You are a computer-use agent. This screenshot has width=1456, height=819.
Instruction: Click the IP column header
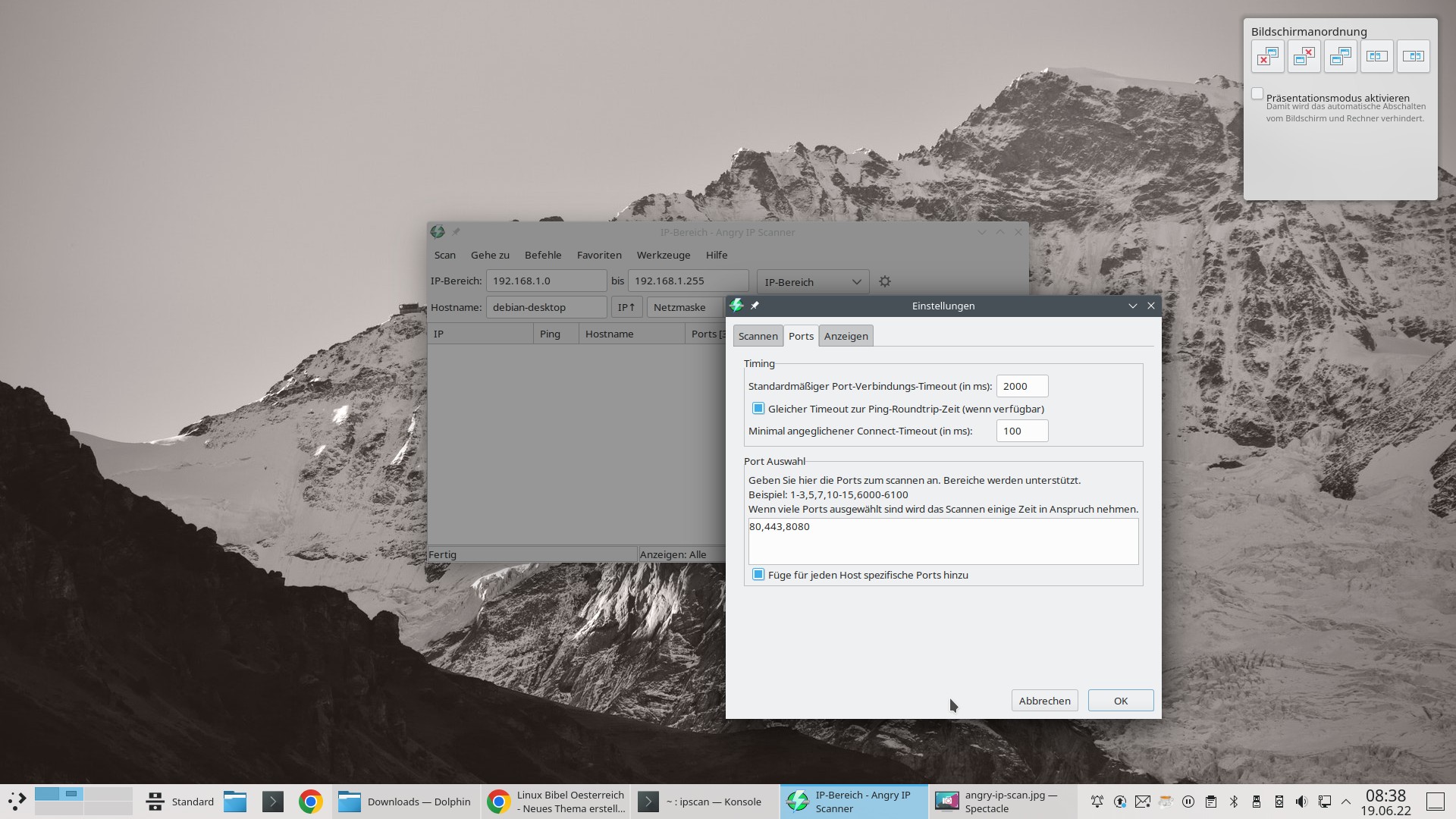tap(481, 334)
